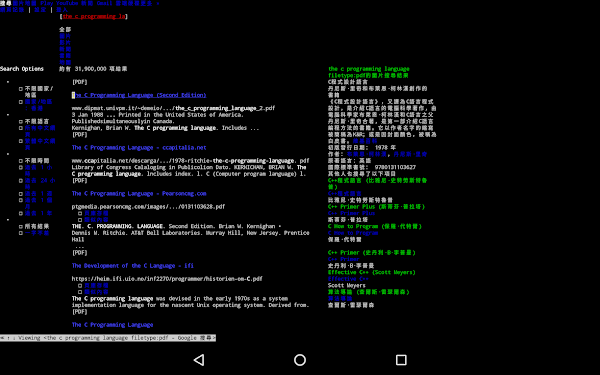Open the blue 'C++ Primer Plus' link
This screenshot has width=600, height=375.
pyautogui.click(x=351, y=213)
